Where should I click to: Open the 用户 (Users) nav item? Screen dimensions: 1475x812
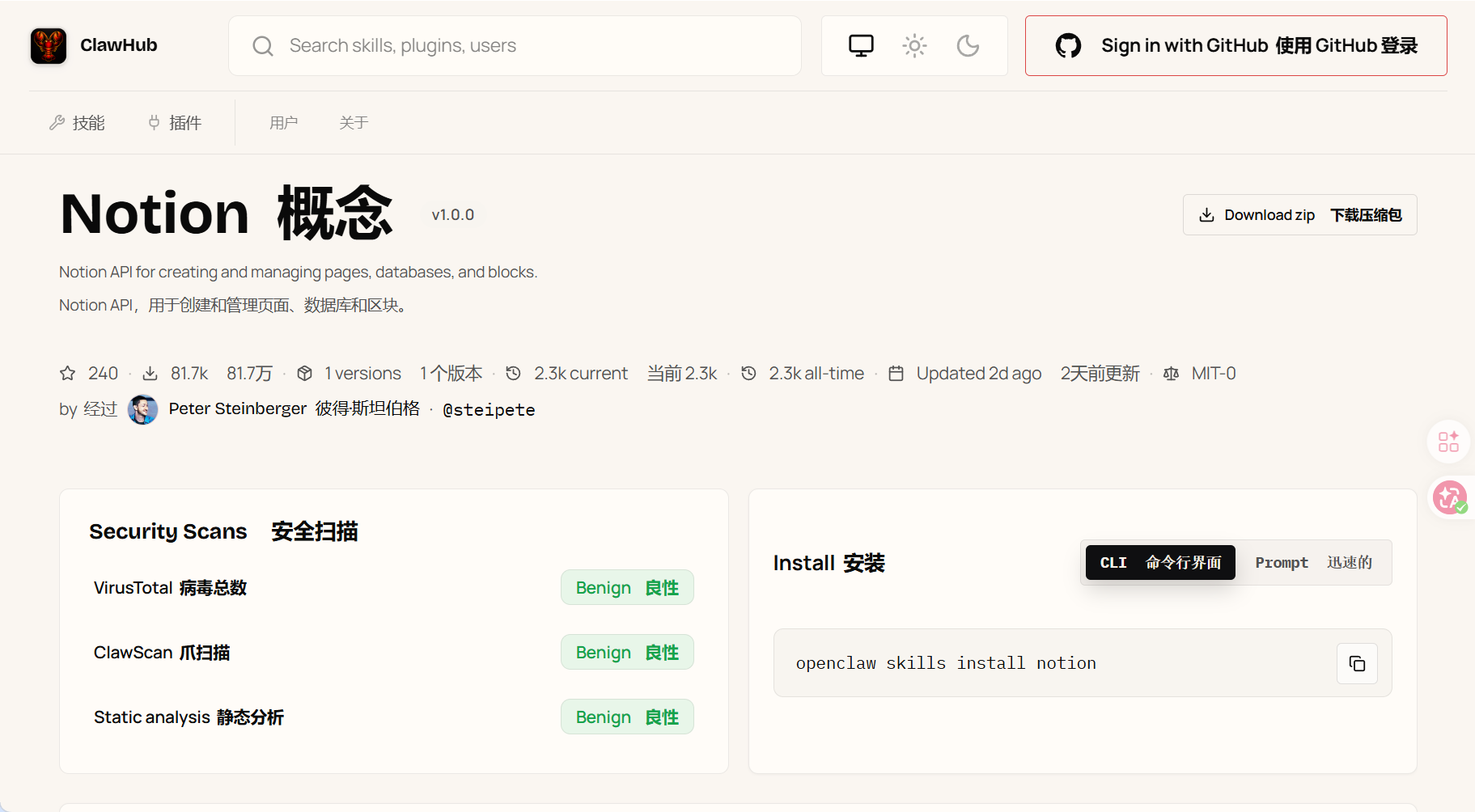click(x=284, y=123)
